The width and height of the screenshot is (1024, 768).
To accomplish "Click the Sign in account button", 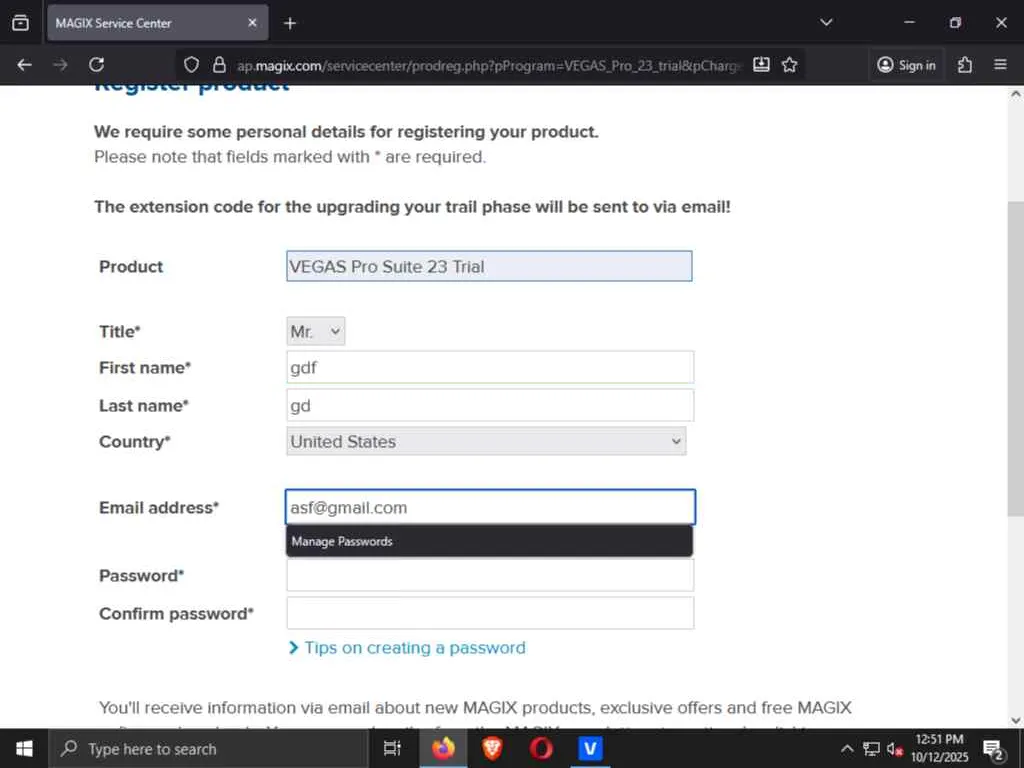I will tap(906, 65).
